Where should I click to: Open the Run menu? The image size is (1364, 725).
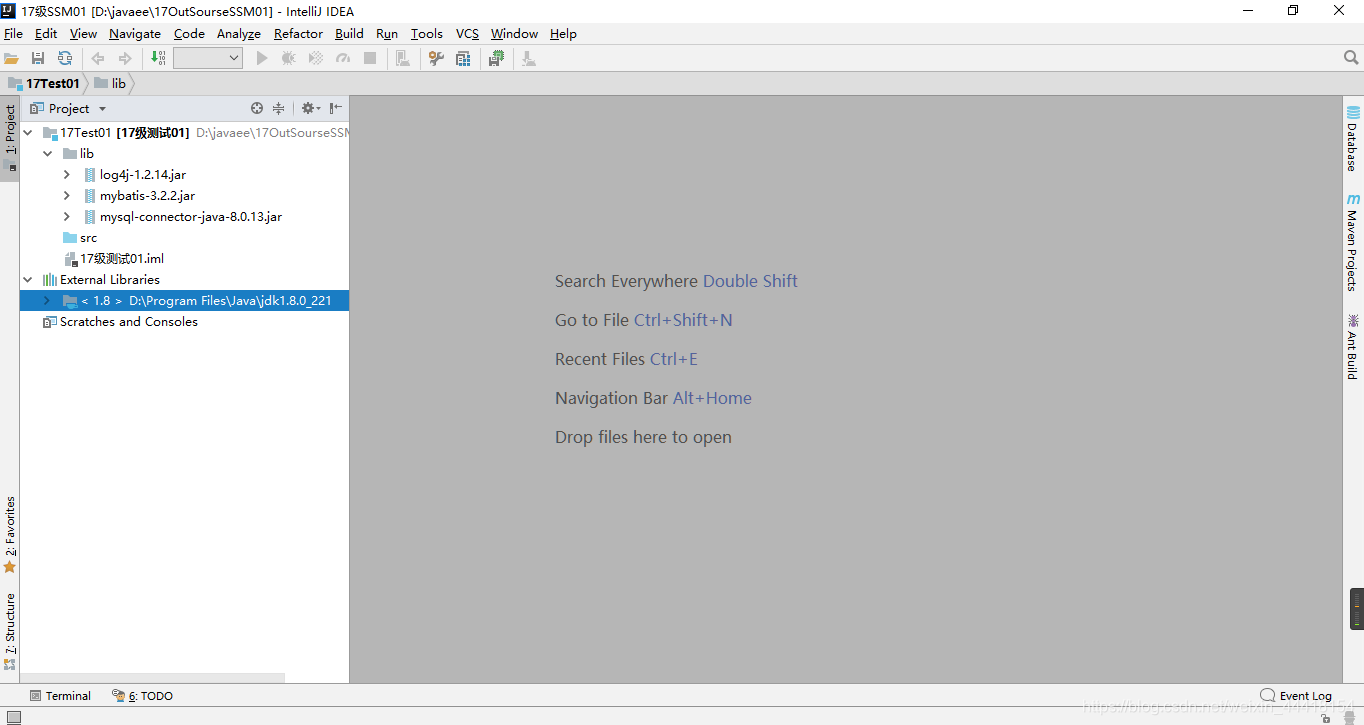click(x=387, y=33)
